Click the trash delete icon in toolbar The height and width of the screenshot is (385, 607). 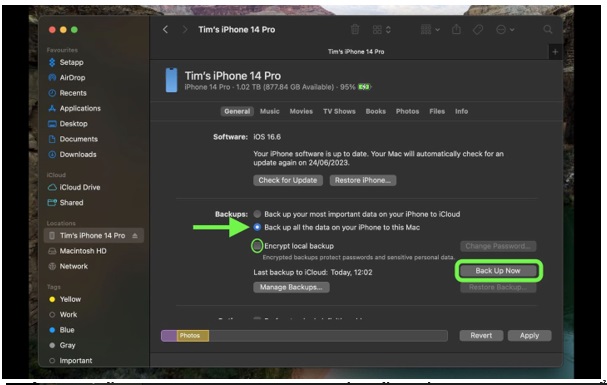[355, 29]
